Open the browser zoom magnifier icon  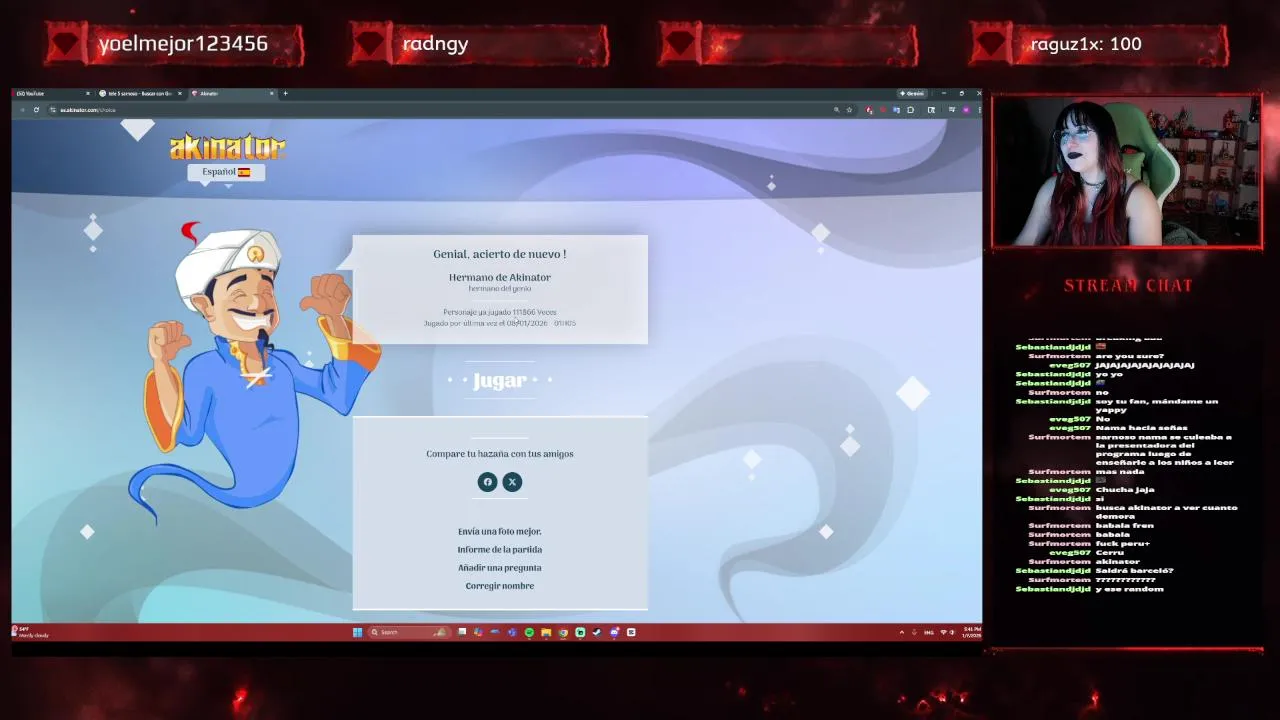click(836, 109)
